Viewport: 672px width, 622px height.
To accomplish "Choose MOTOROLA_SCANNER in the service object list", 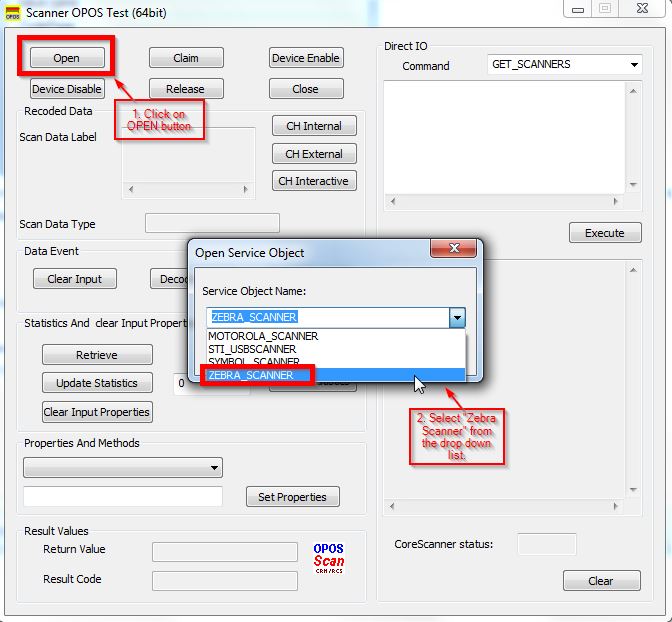I will pyautogui.click(x=263, y=337).
